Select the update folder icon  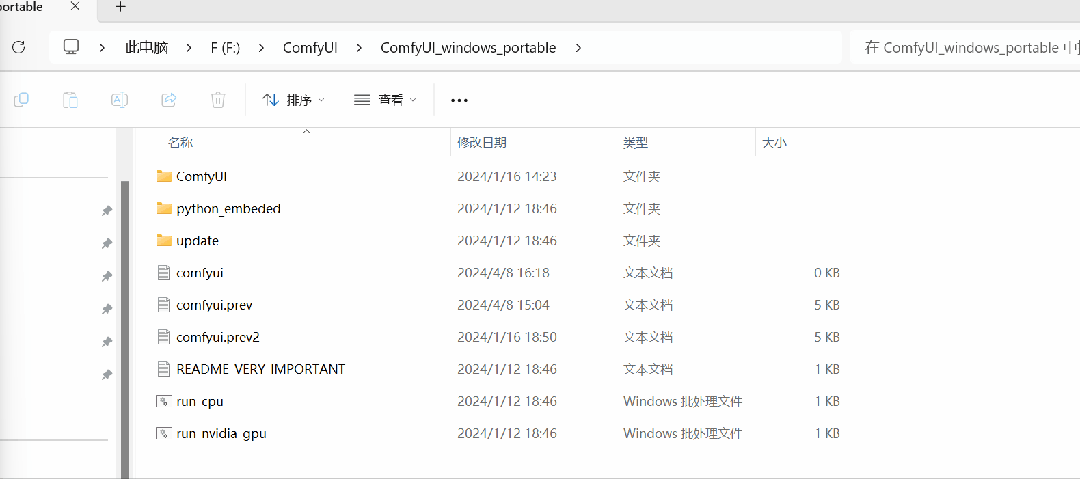tap(164, 241)
